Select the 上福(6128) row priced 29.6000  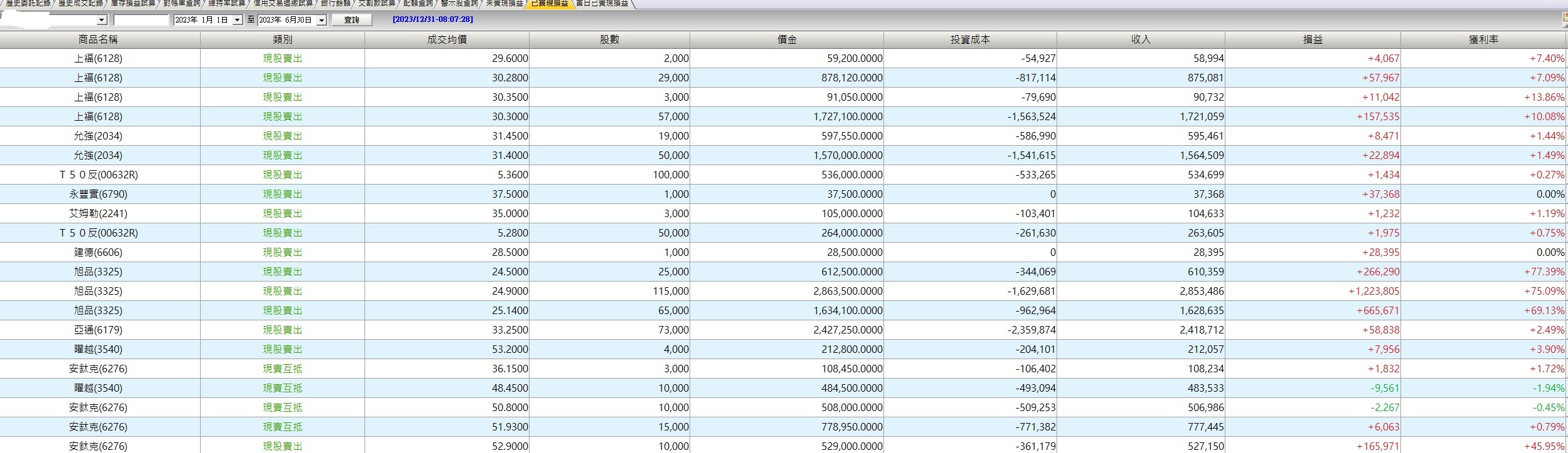[x=783, y=58]
